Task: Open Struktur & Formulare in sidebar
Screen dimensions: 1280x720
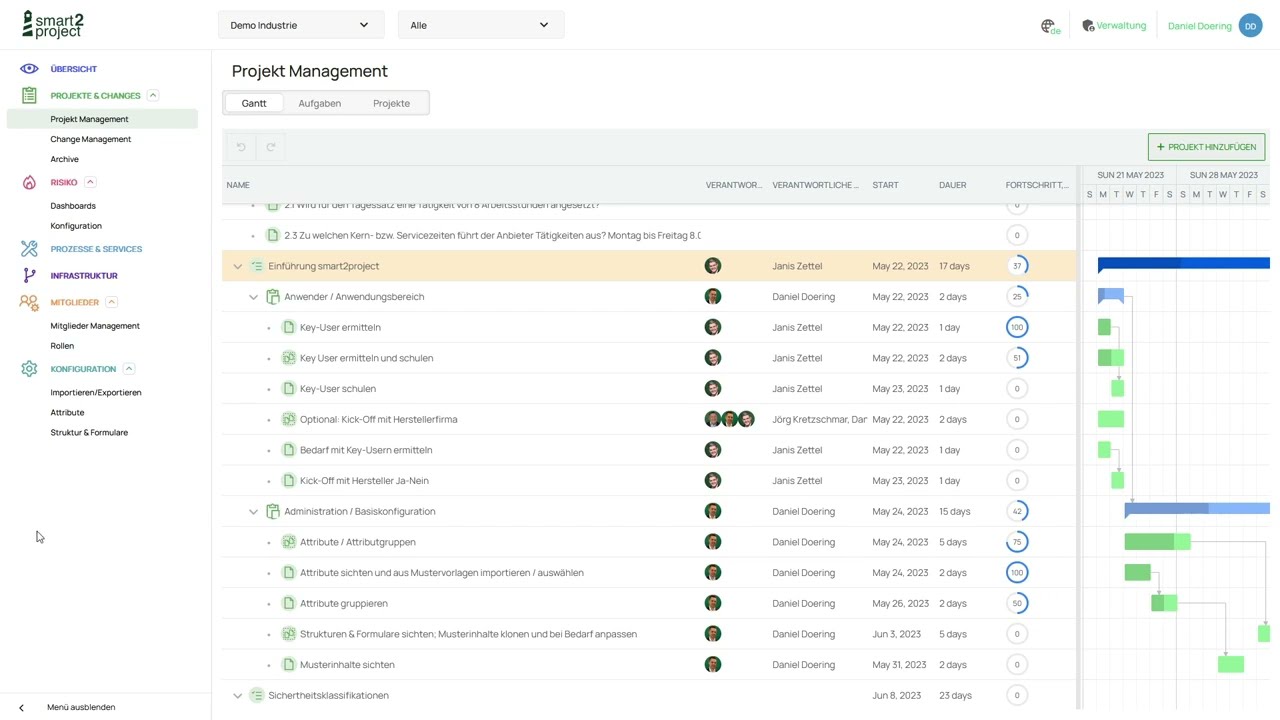Action: (89, 433)
